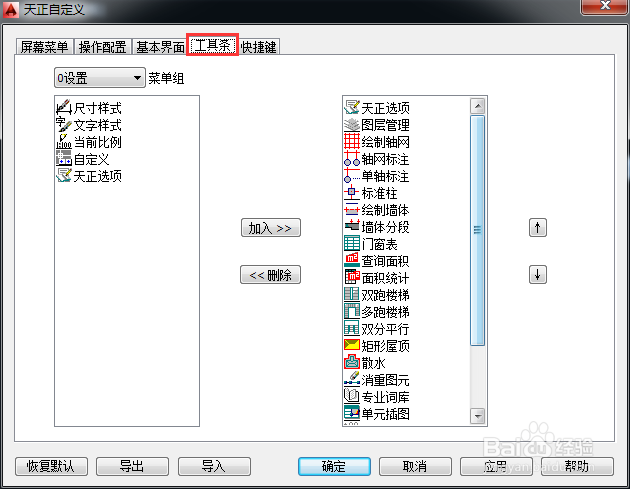Select the 绘制墙体 wall icon
630x489 pixels.
pyautogui.click(x=352, y=209)
